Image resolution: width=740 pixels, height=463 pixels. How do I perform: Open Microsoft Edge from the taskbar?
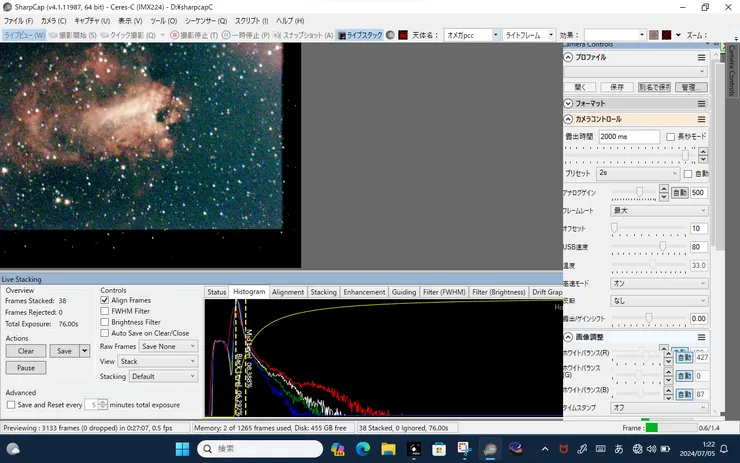(x=362, y=449)
